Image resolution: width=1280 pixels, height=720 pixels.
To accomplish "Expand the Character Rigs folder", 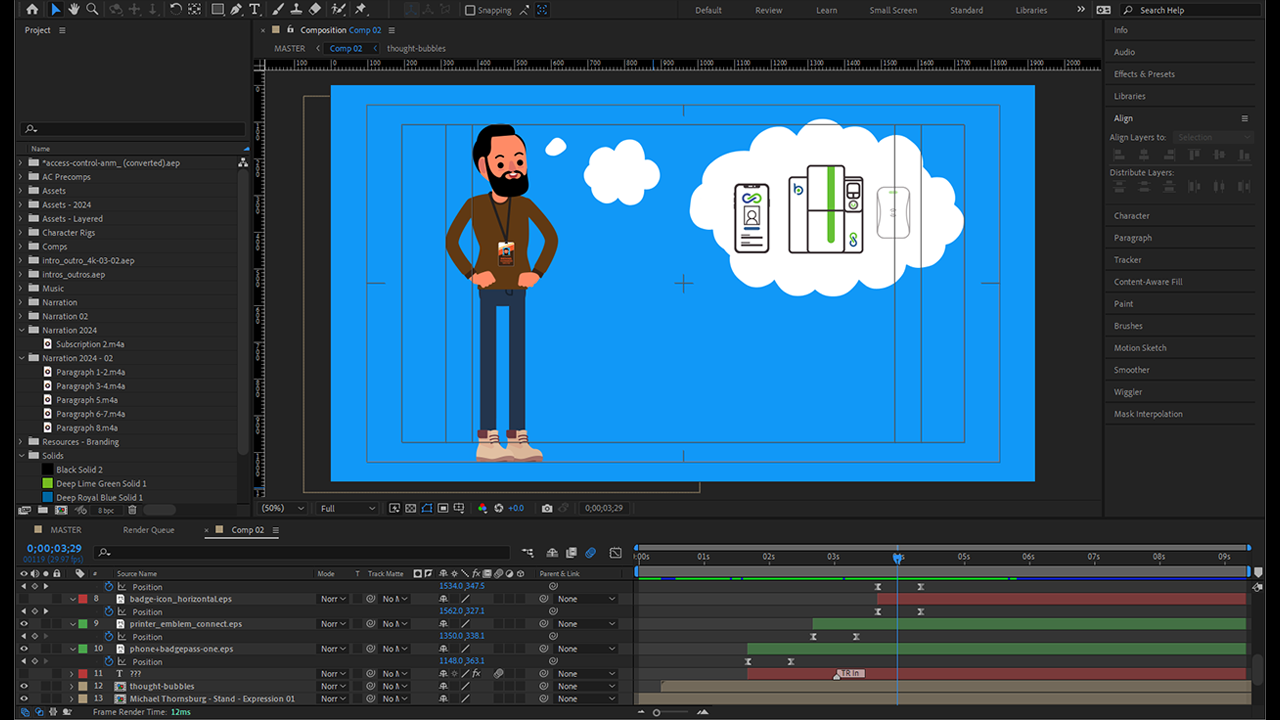I will click(21, 232).
